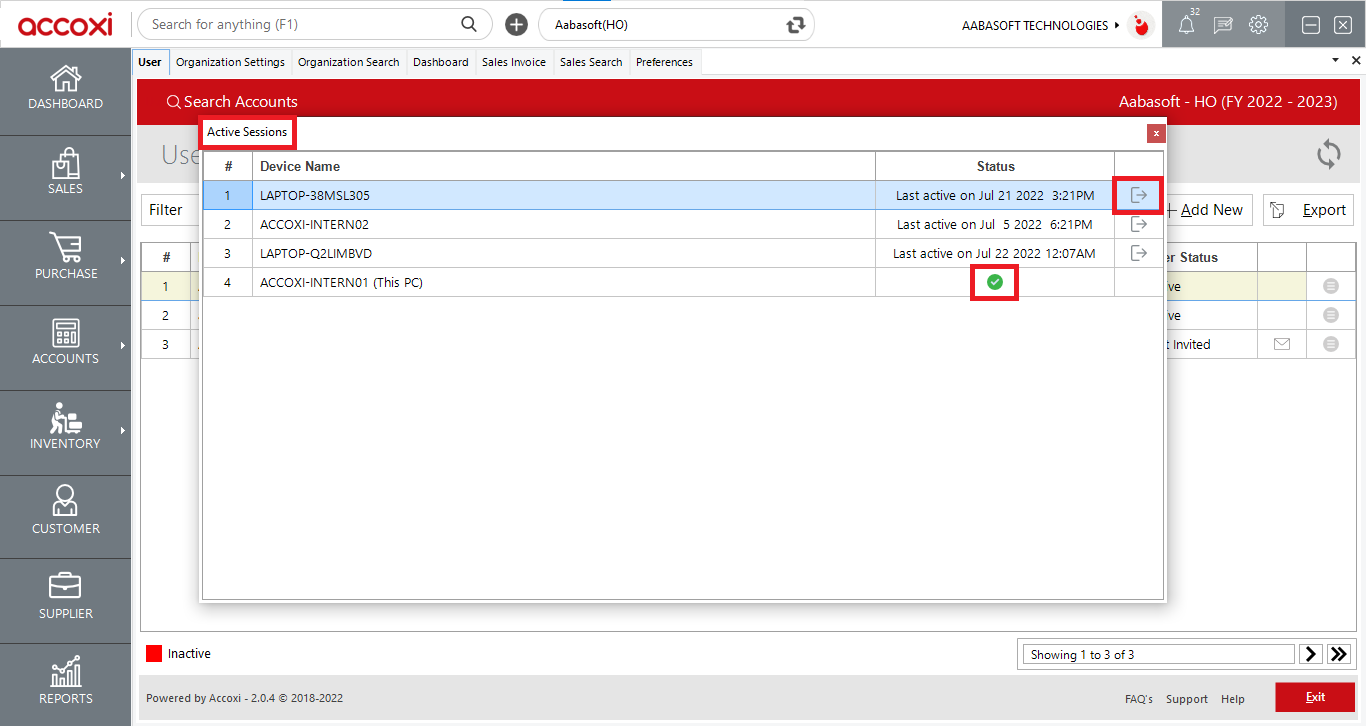Switch to the User tab
The height and width of the screenshot is (726, 1366).
pyautogui.click(x=150, y=62)
